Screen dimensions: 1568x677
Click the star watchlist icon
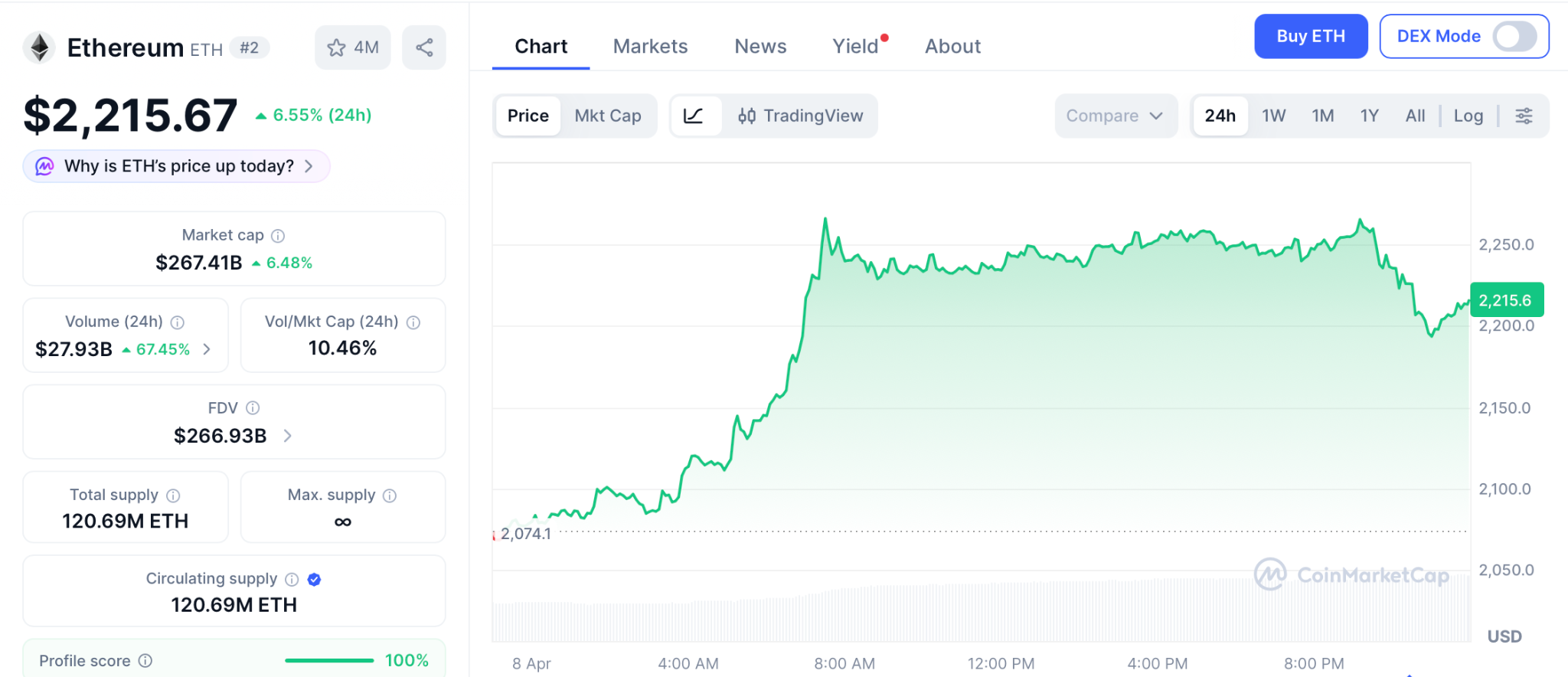coord(337,48)
